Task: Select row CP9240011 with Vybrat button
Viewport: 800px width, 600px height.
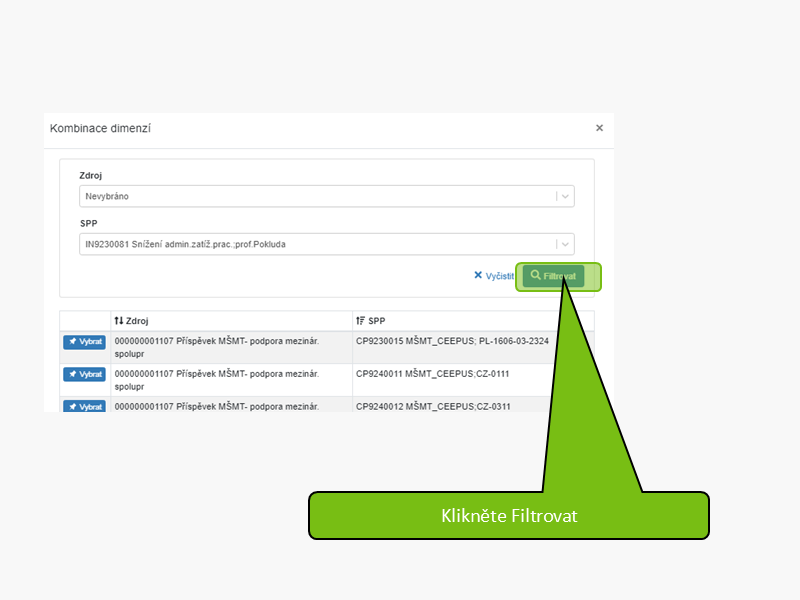Action: 85,374
